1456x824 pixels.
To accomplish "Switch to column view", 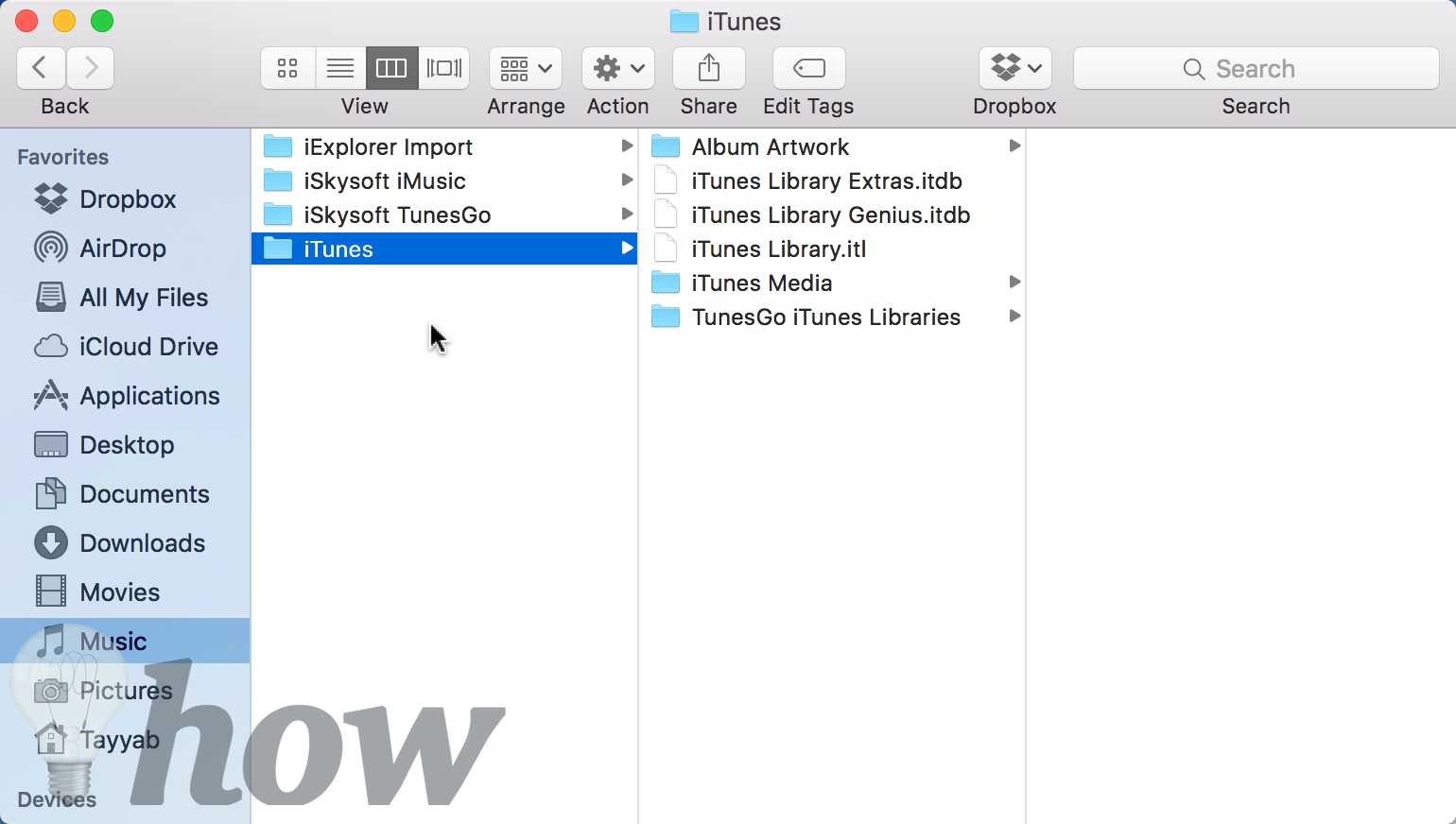I will click(391, 68).
